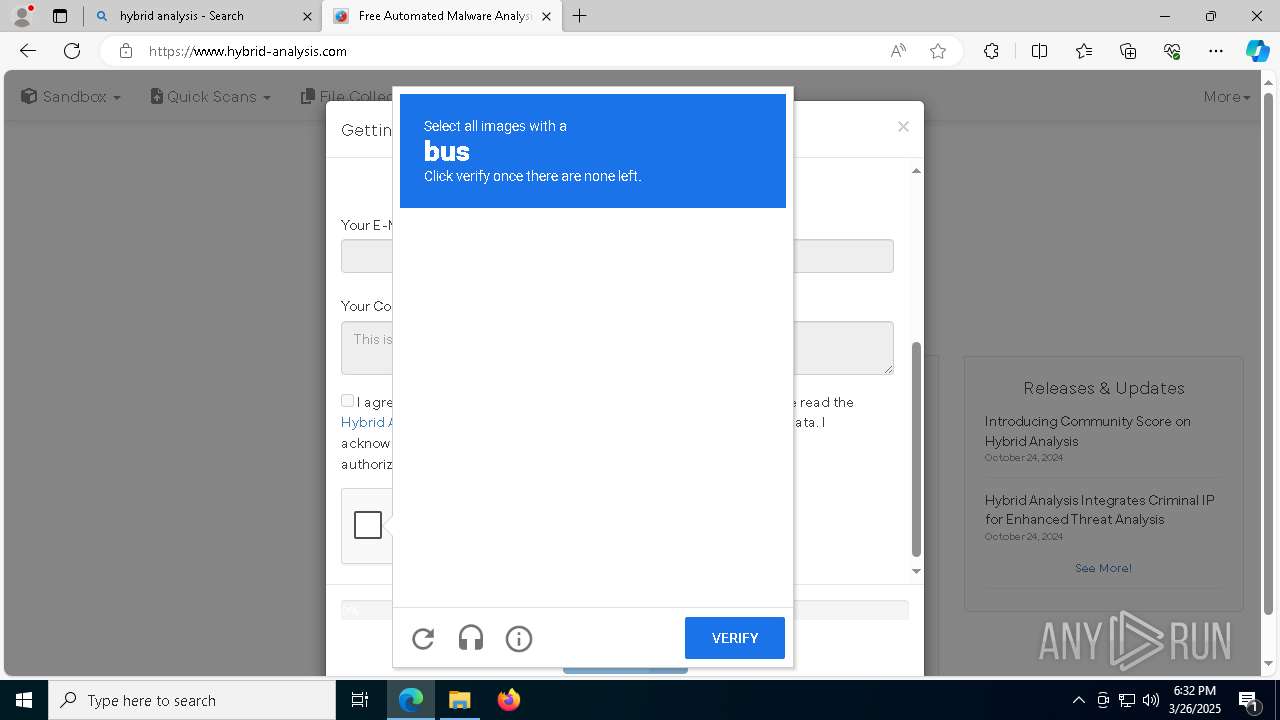Click dialog scroll down arrow
The height and width of the screenshot is (720, 1280).
tap(916, 571)
